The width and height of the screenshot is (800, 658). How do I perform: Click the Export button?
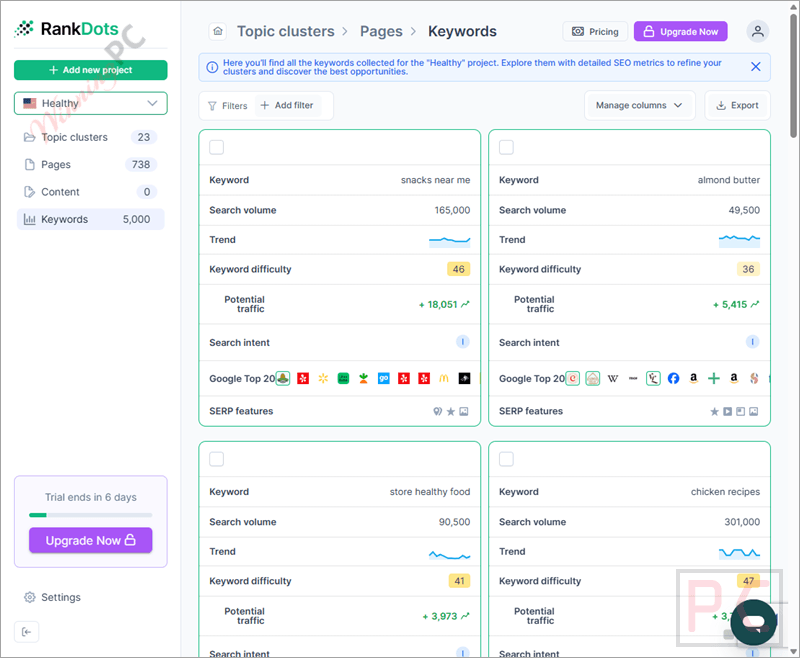pos(737,106)
